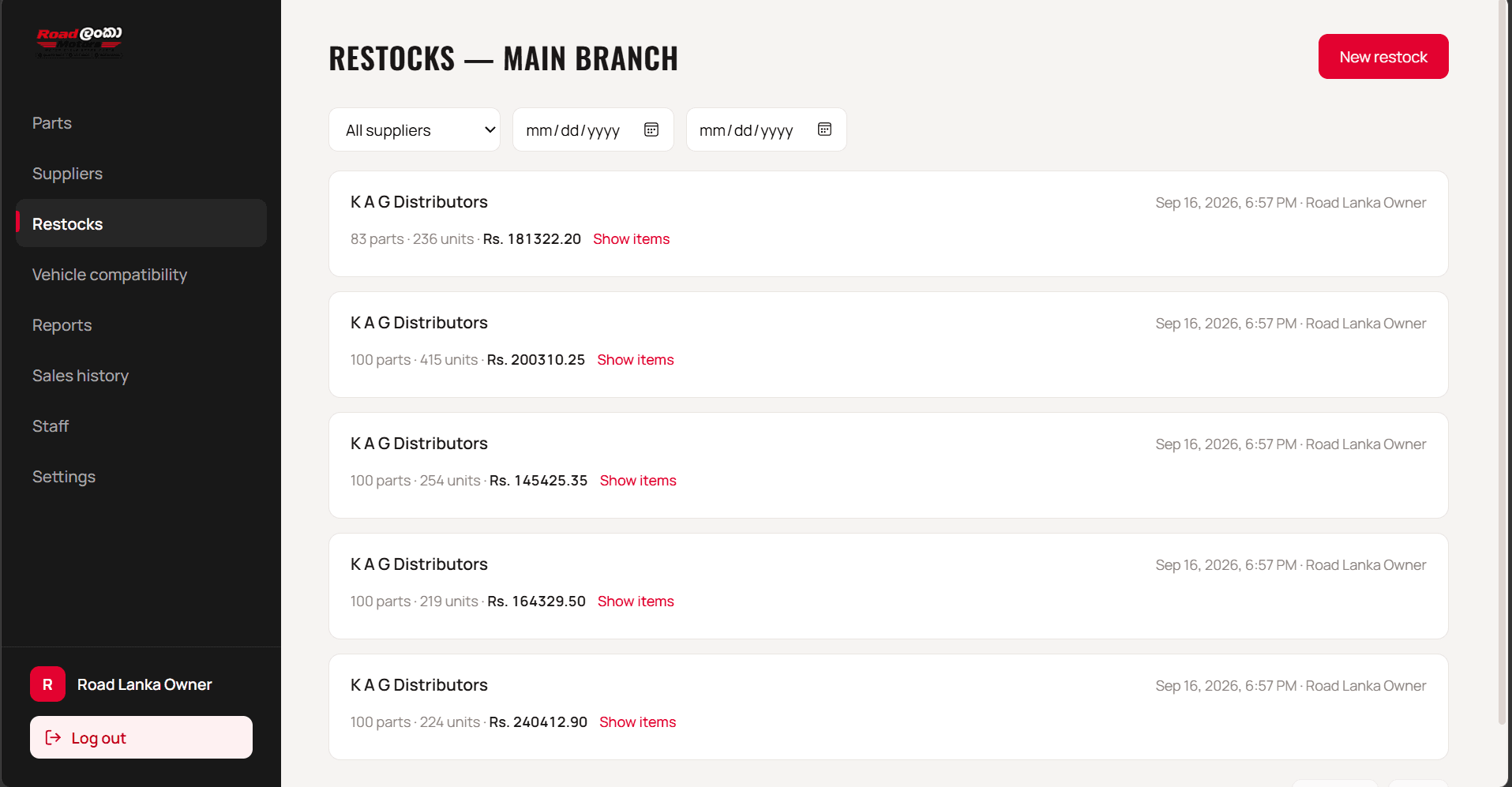The width and height of the screenshot is (1512, 787).
Task: Click the first mm/dd/yyyy date field
Action: [x=593, y=129]
